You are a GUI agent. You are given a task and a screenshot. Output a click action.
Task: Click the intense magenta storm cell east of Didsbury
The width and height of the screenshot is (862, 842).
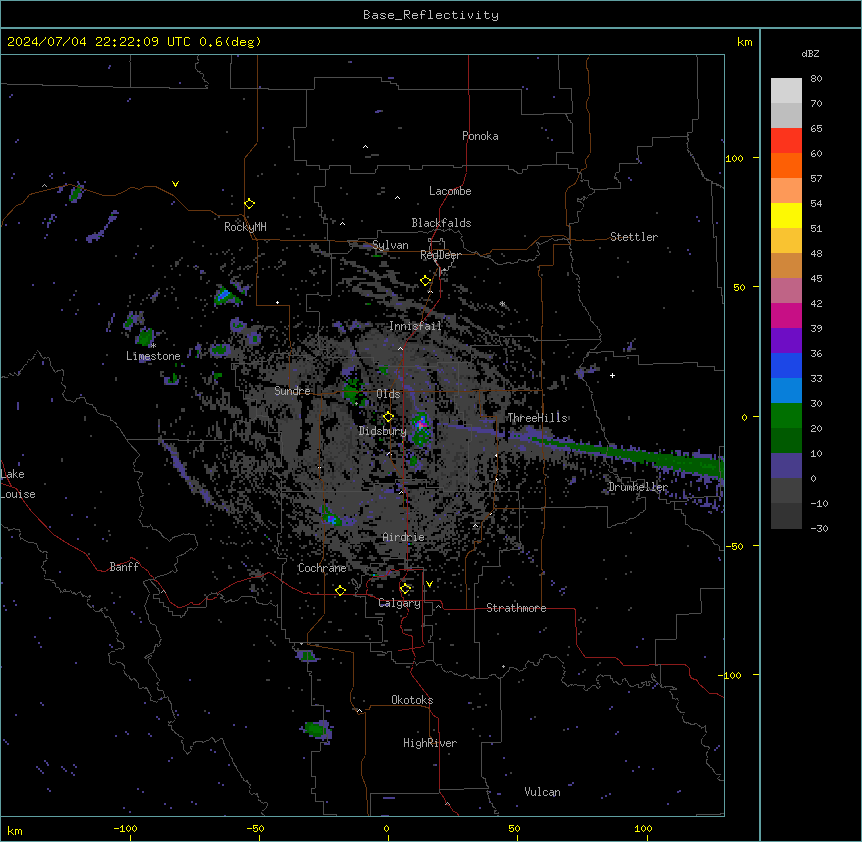tap(421, 424)
